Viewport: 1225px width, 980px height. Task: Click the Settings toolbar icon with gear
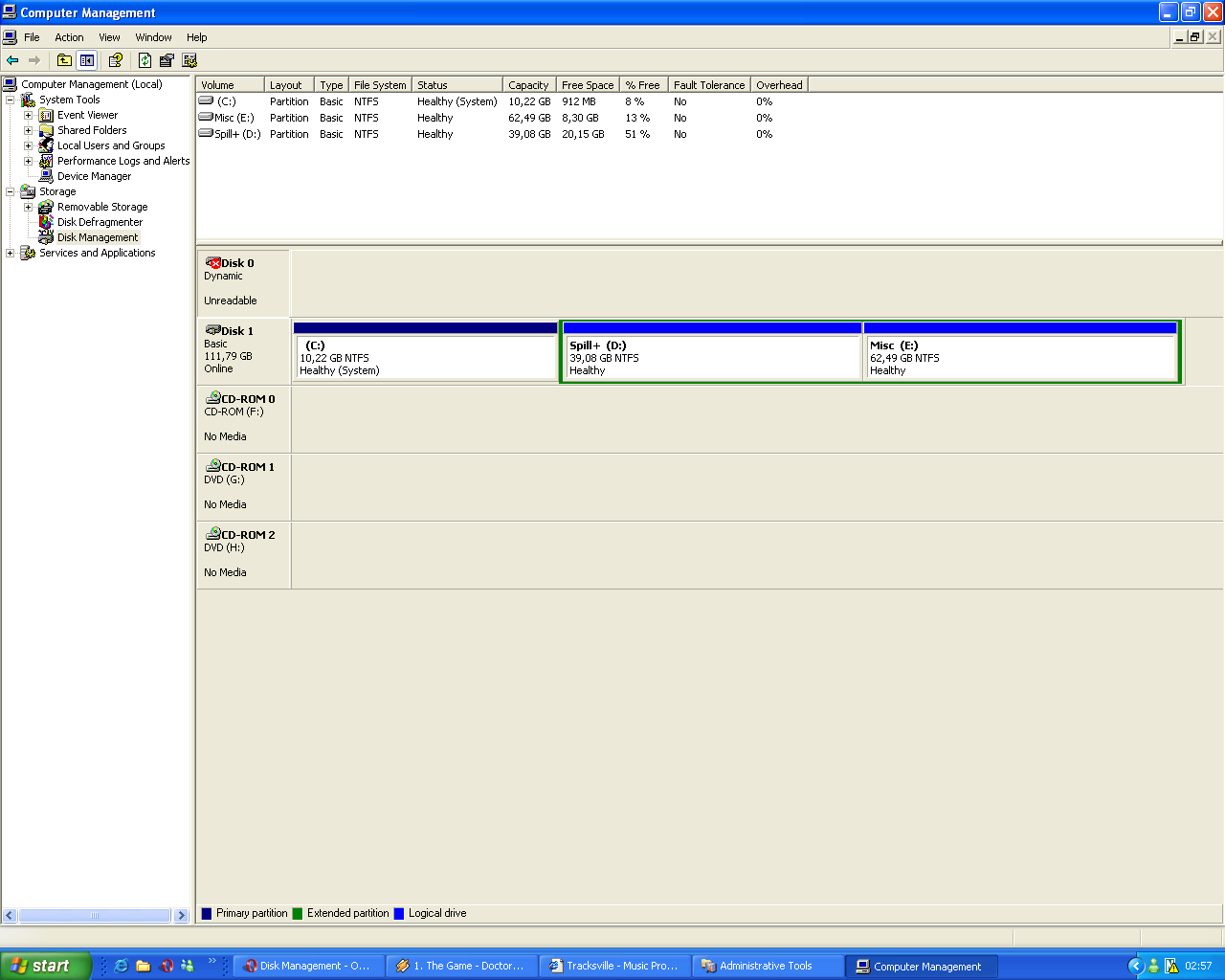coord(189,60)
